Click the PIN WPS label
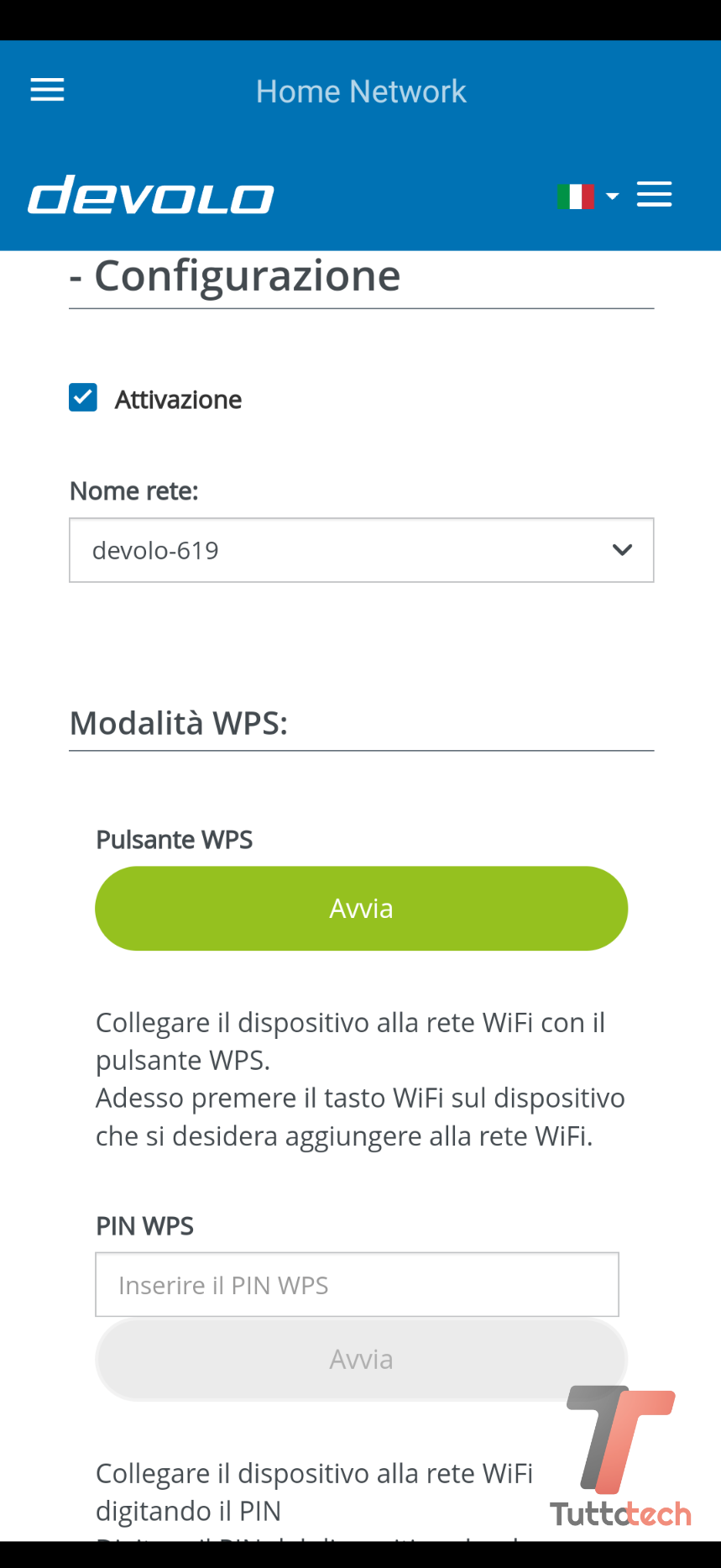The image size is (721, 1568). (144, 1226)
